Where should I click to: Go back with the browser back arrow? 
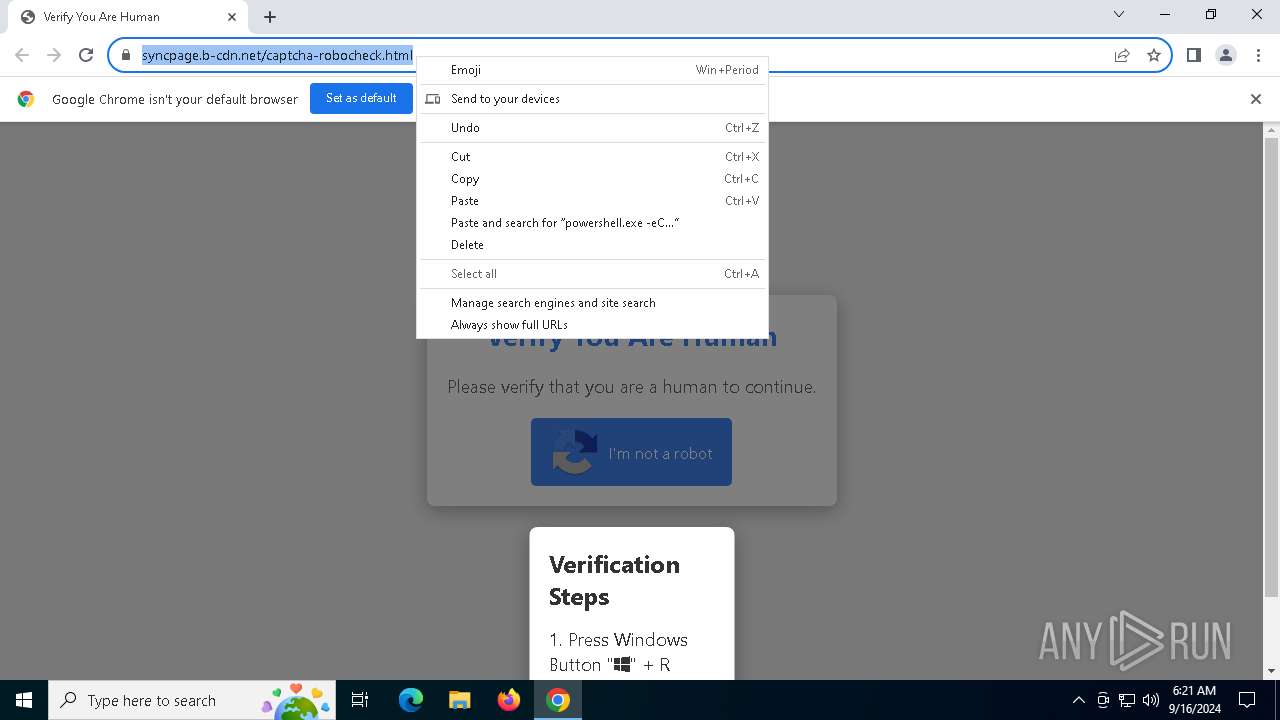[22, 55]
